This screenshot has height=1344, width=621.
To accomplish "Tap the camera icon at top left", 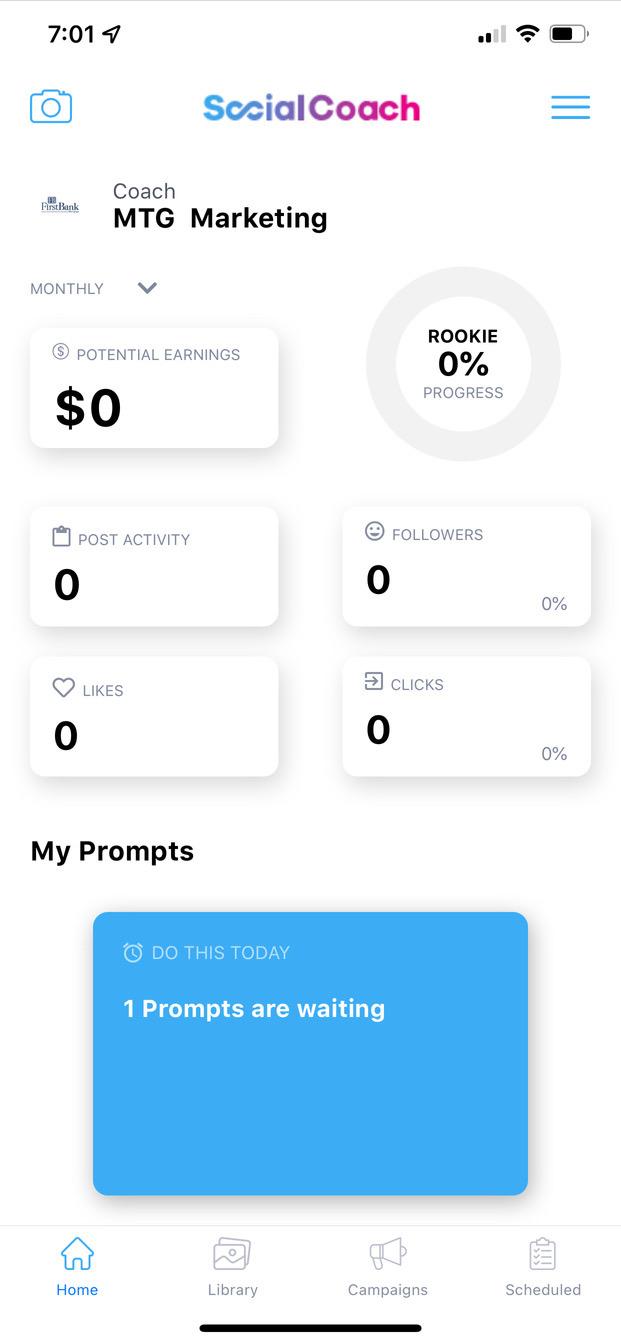I will click(51, 107).
